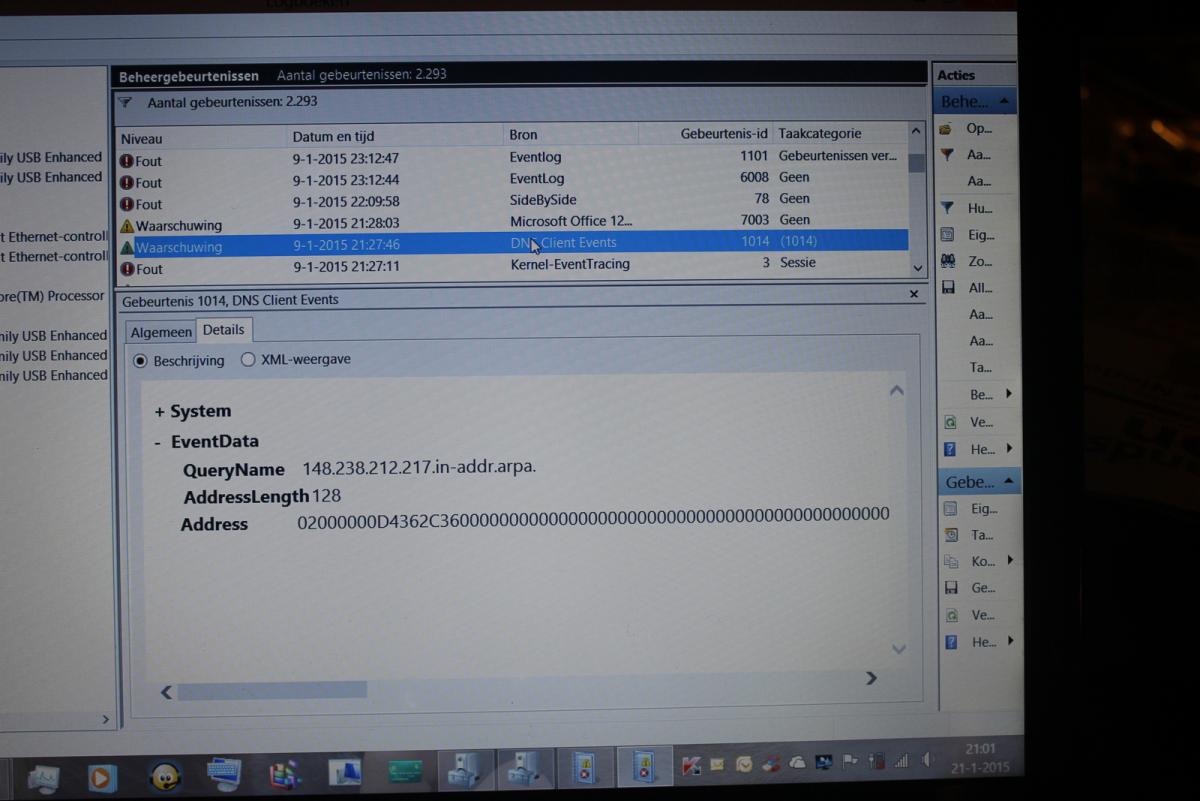
Task: Open He... submenu arrow in Behe... section
Action: [1010, 448]
